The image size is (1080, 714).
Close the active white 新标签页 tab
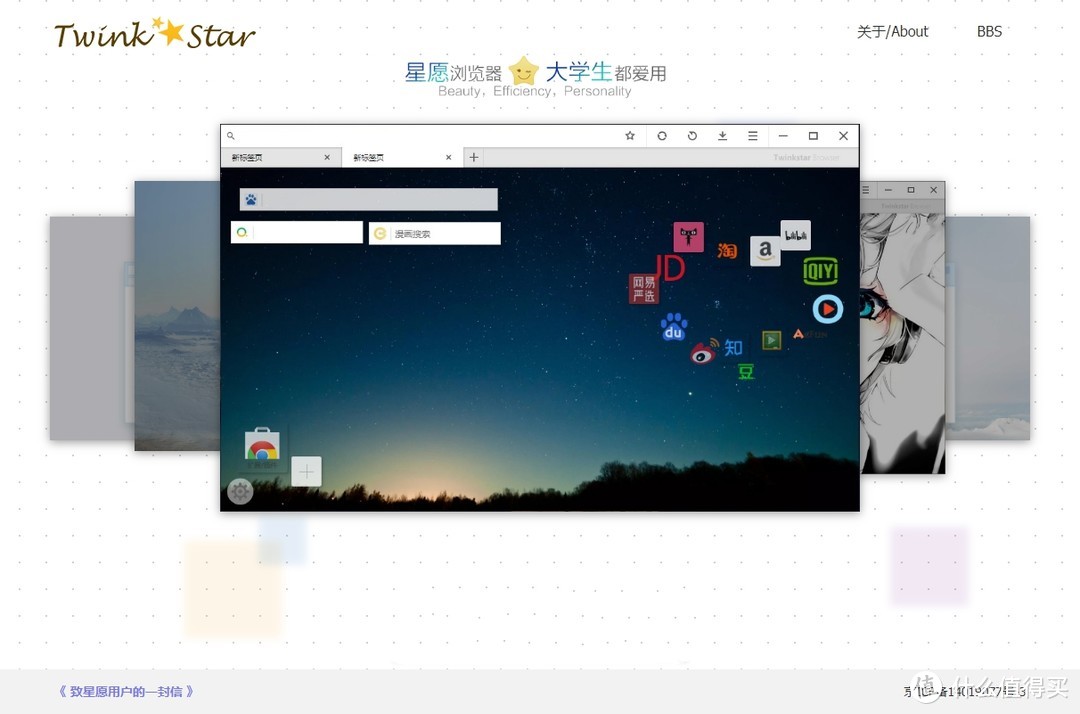448,158
